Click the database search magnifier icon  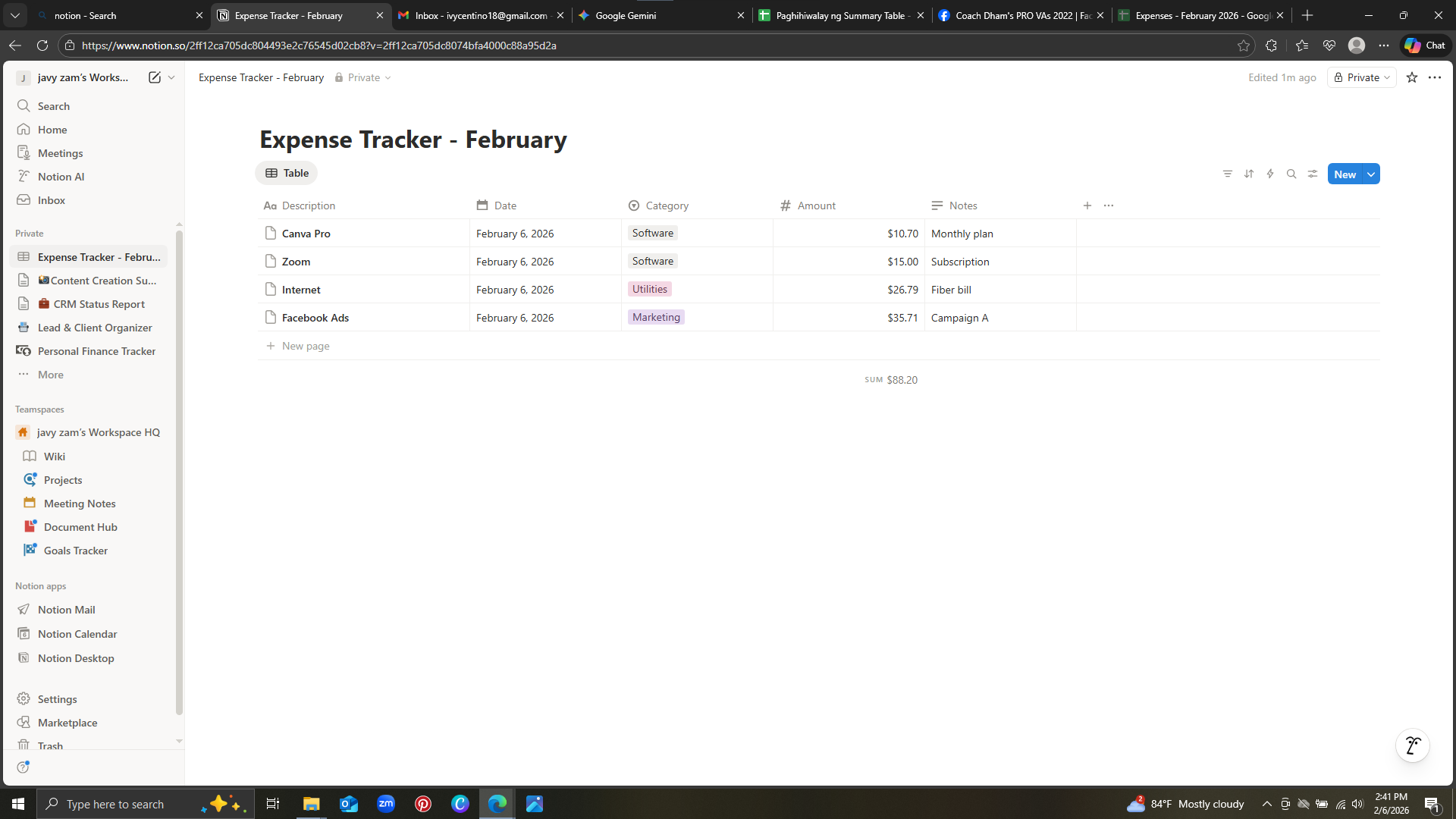click(x=1291, y=174)
